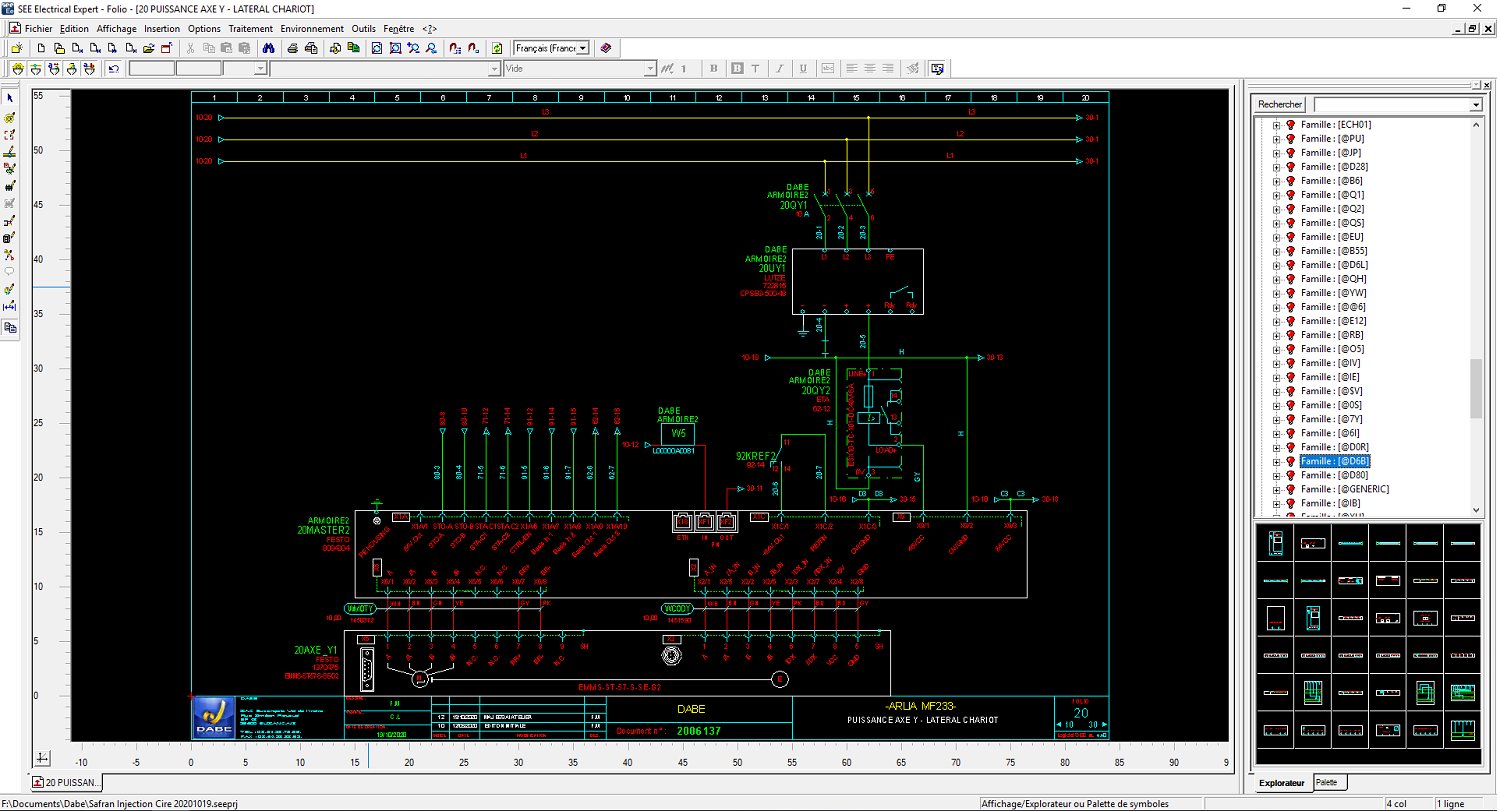The height and width of the screenshot is (811, 1500).
Task: Open the Traitement menu
Action: 250,29
